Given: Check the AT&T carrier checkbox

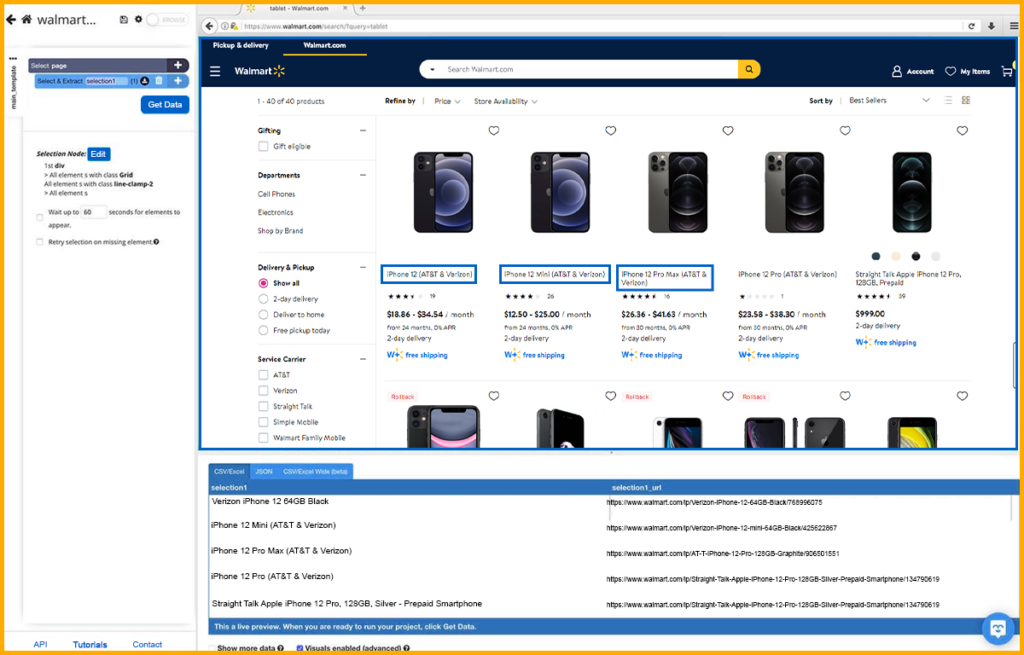Looking at the screenshot, I should [x=263, y=375].
